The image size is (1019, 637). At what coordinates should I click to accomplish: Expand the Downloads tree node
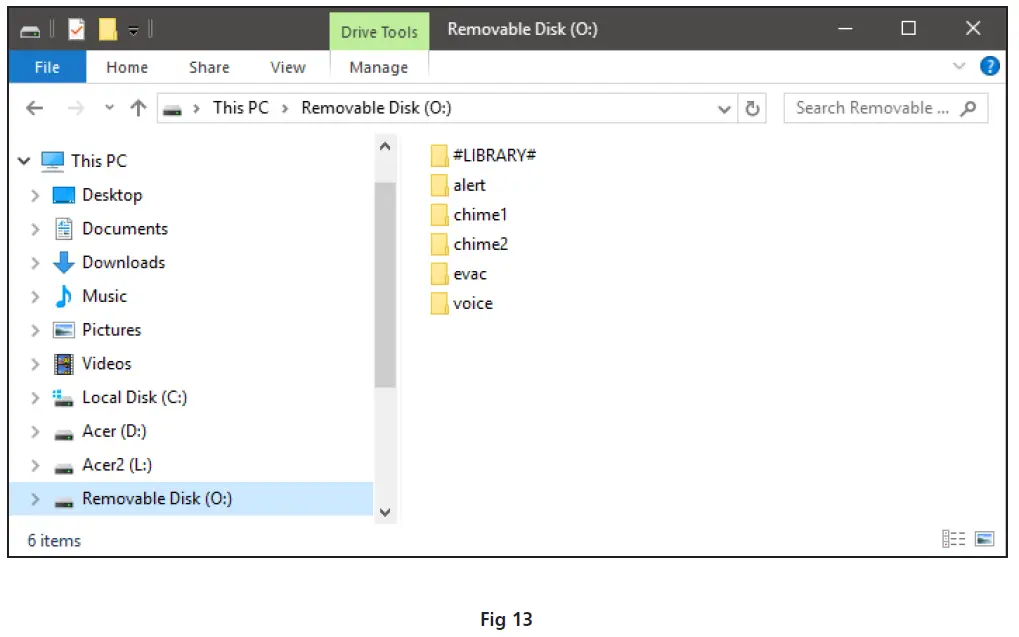pos(35,263)
